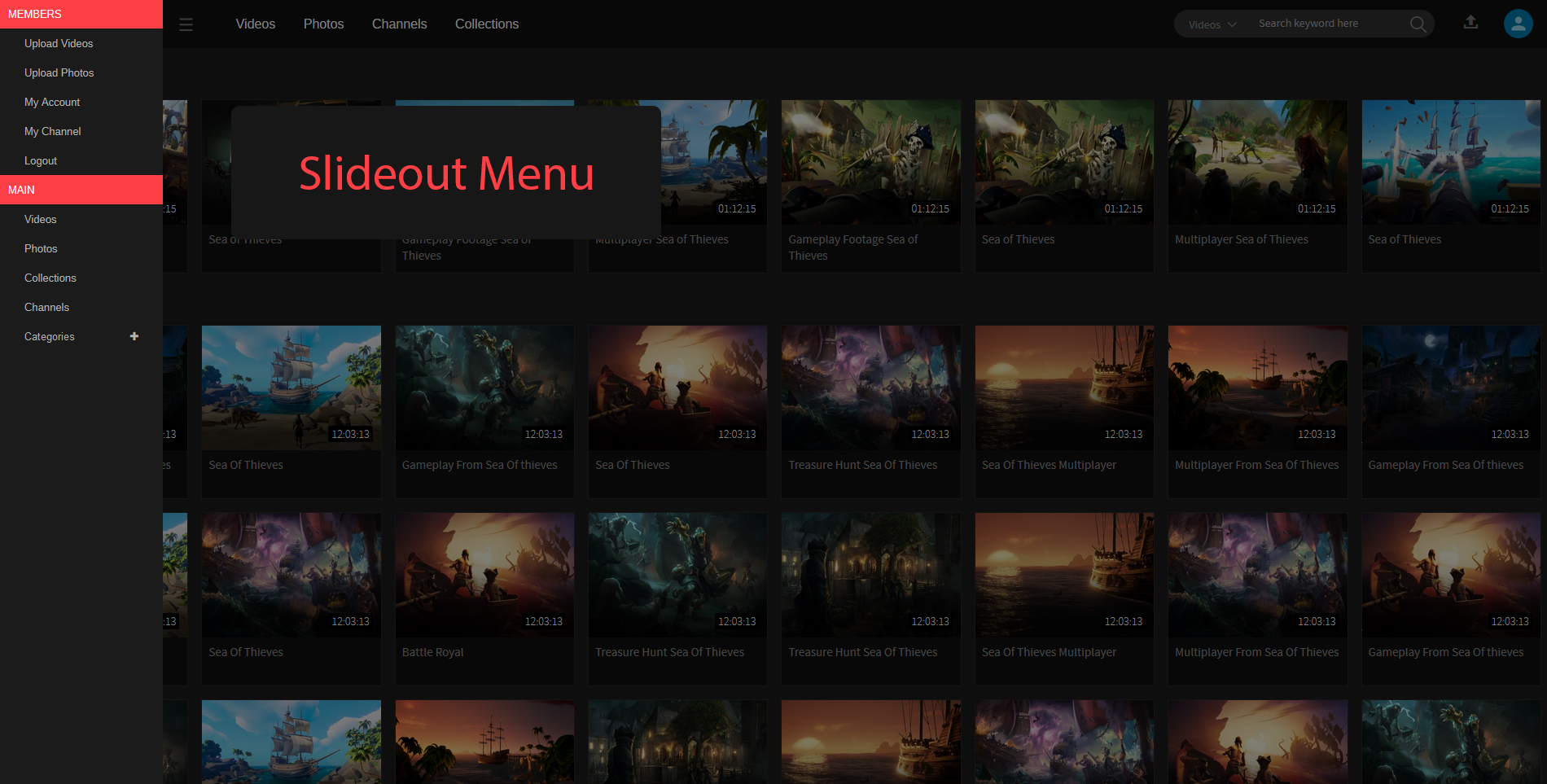Select Upload Photos in slideout menu
This screenshot has width=1547, height=784.
coord(81,72)
